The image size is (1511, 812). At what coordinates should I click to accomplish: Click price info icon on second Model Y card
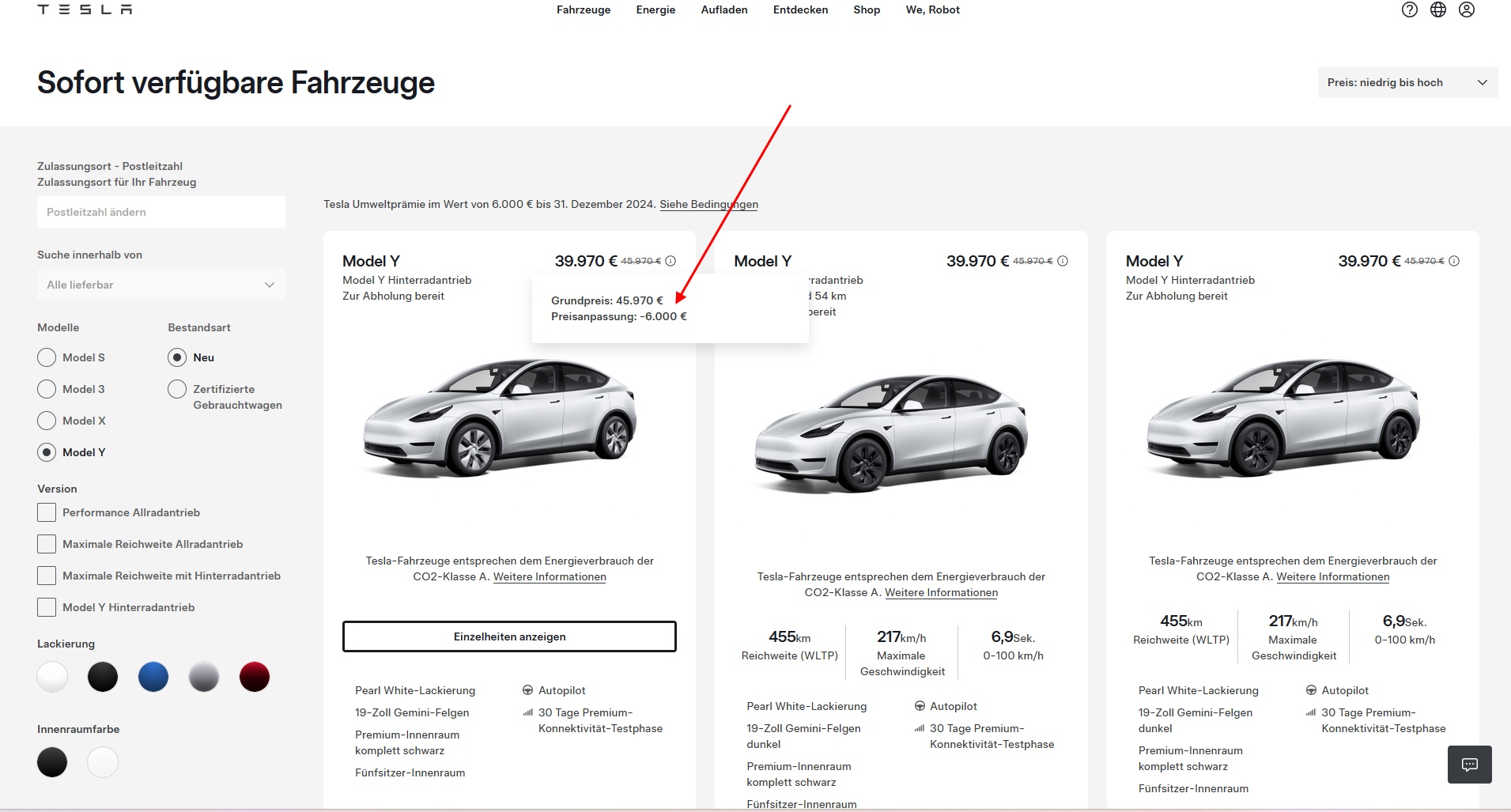pyautogui.click(x=1063, y=261)
